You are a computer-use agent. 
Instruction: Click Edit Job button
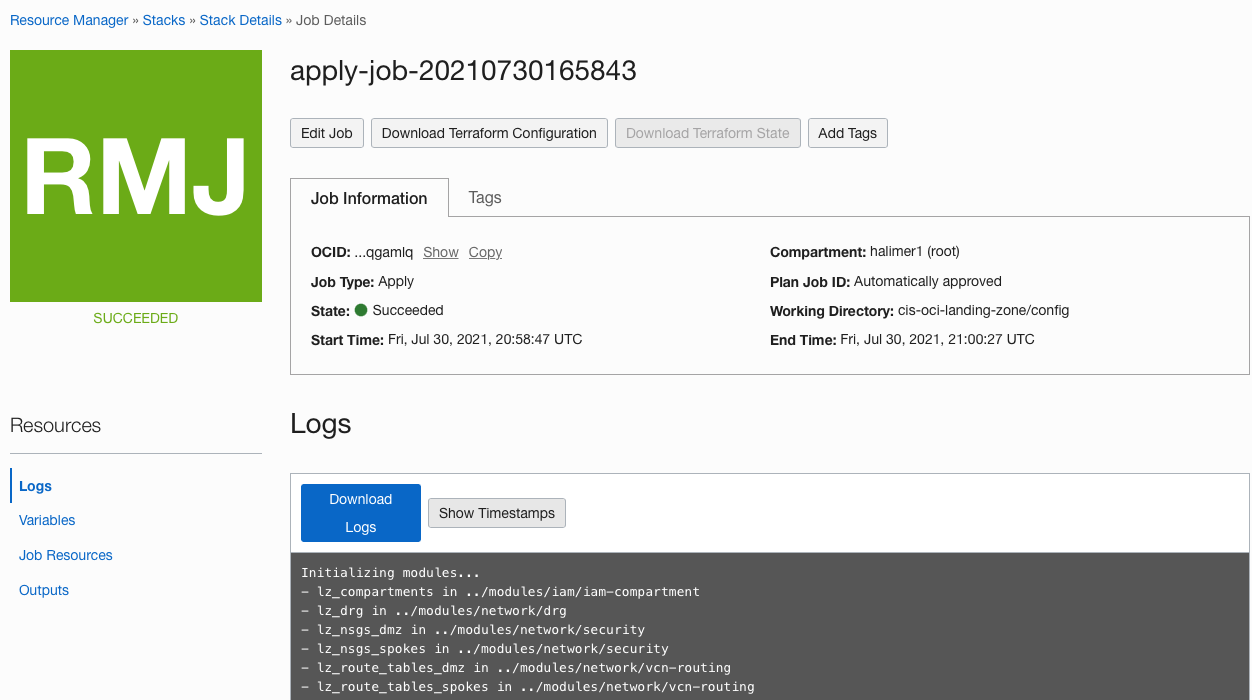click(x=326, y=132)
